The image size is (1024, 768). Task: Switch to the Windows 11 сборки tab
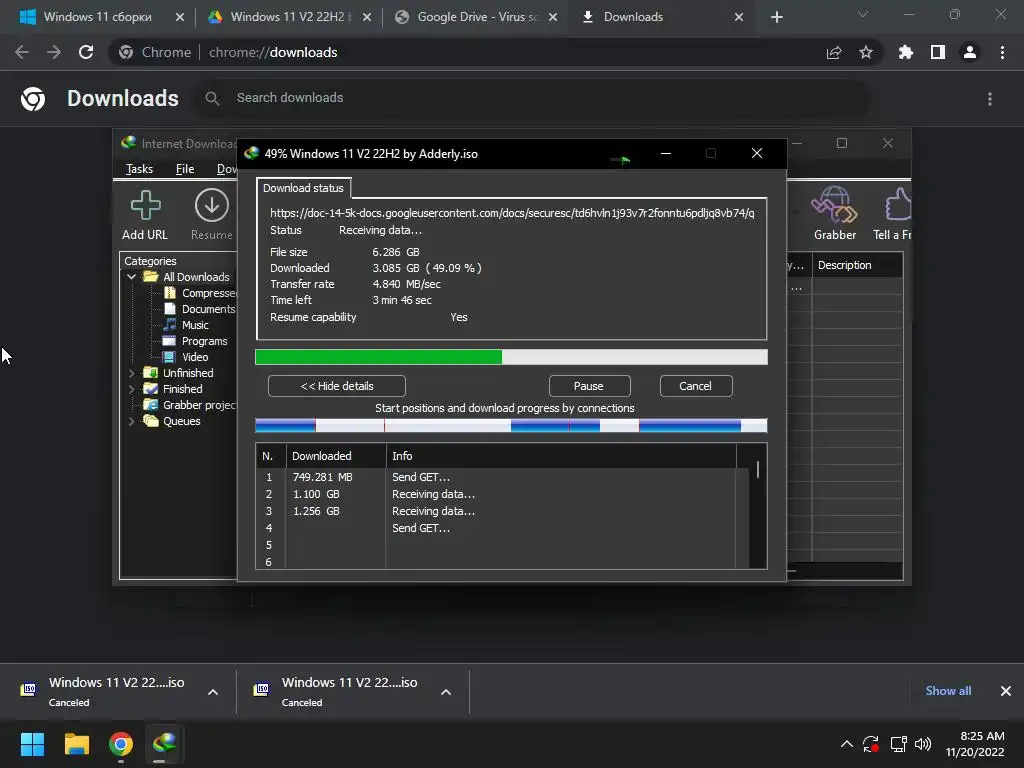97,17
